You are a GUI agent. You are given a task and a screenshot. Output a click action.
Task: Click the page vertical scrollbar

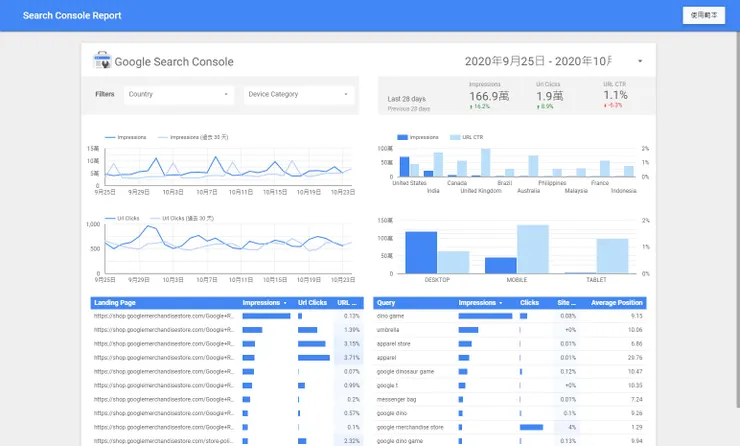738,219
